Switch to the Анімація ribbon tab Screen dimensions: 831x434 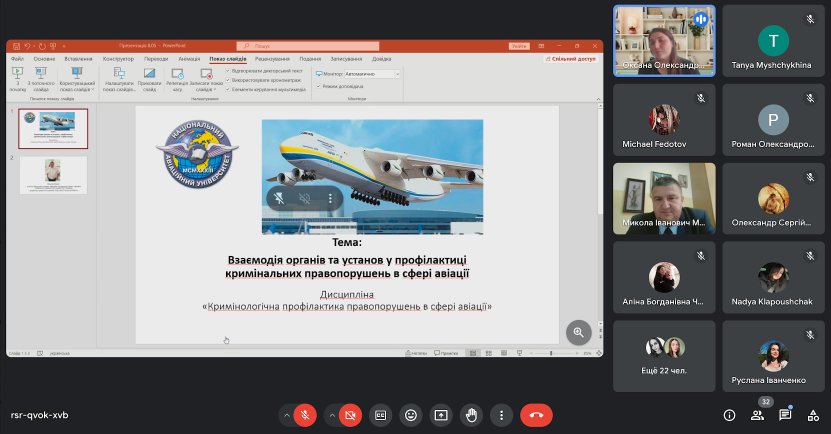[x=188, y=59]
